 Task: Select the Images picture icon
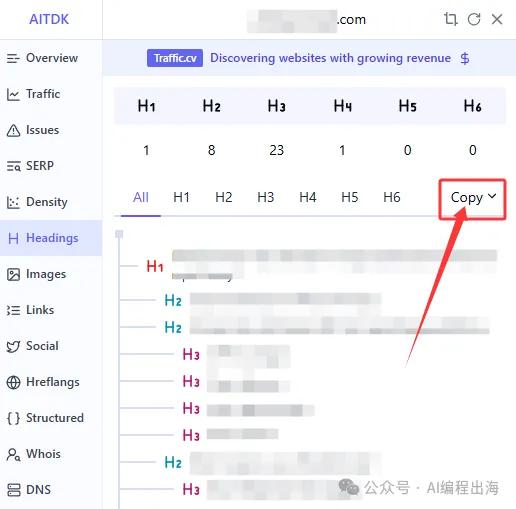click(x=13, y=274)
